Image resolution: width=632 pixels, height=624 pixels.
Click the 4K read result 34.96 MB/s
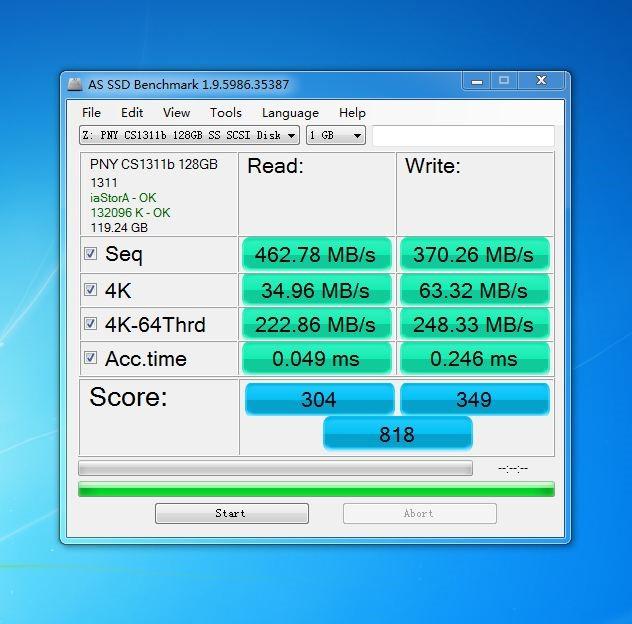[x=316, y=290]
